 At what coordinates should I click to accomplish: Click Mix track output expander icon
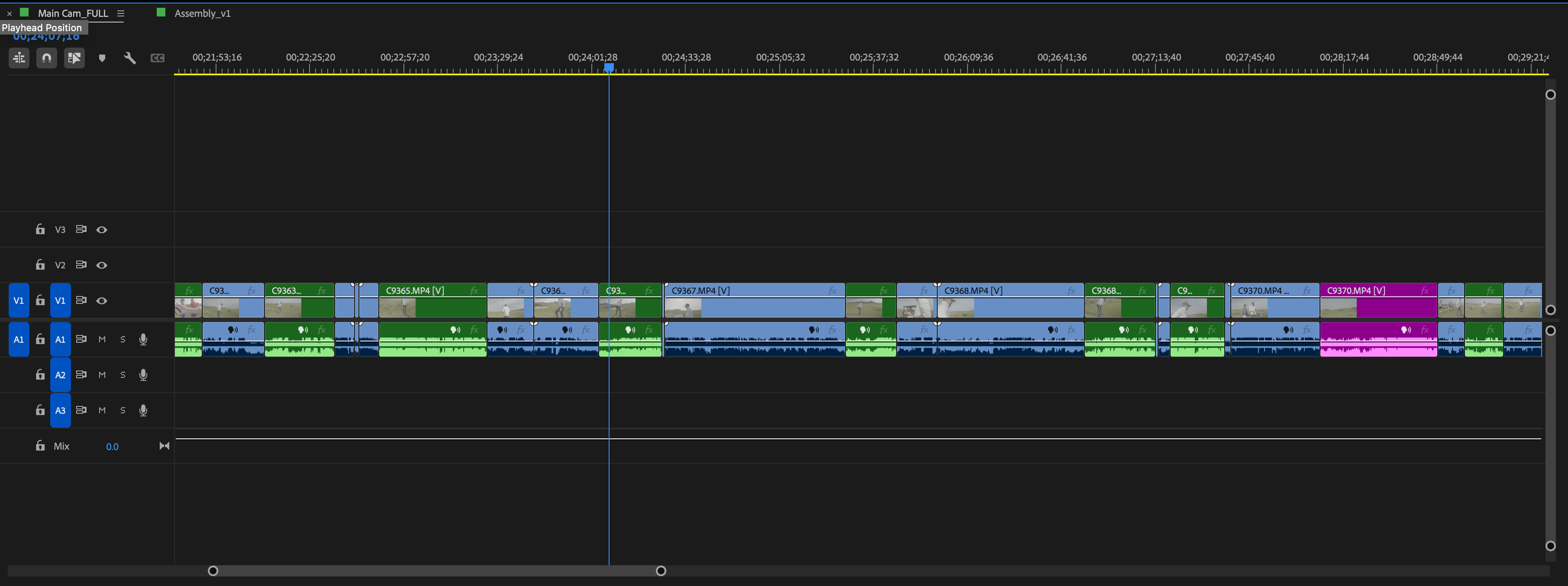pyautogui.click(x=165, y=446)
